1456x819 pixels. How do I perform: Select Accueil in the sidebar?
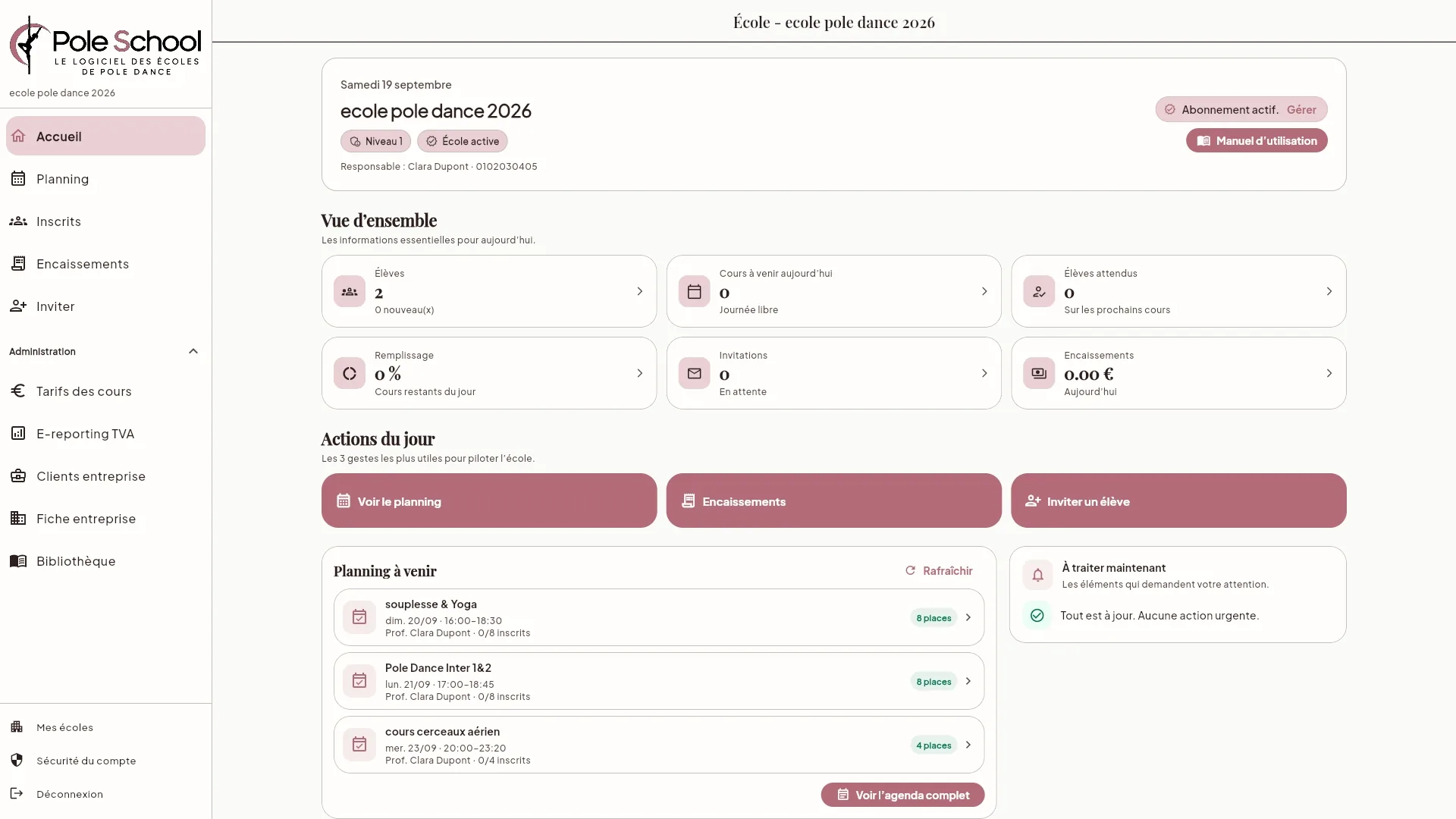(105, 136)
